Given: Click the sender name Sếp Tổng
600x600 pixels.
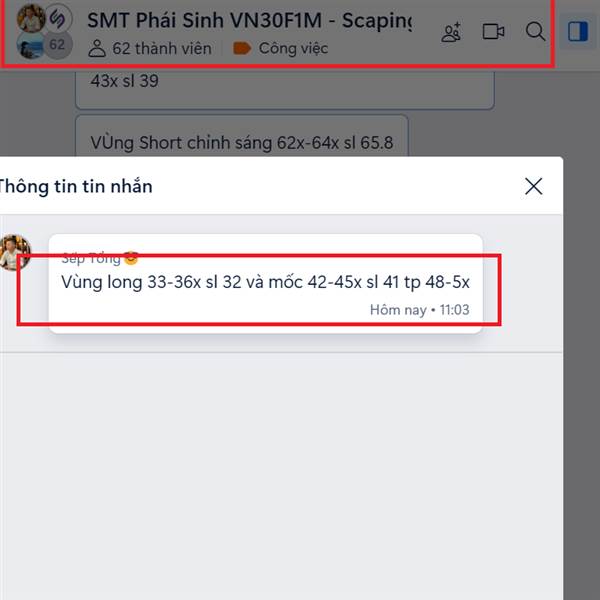Looking at the screenshot, I should tap(91, 258).
